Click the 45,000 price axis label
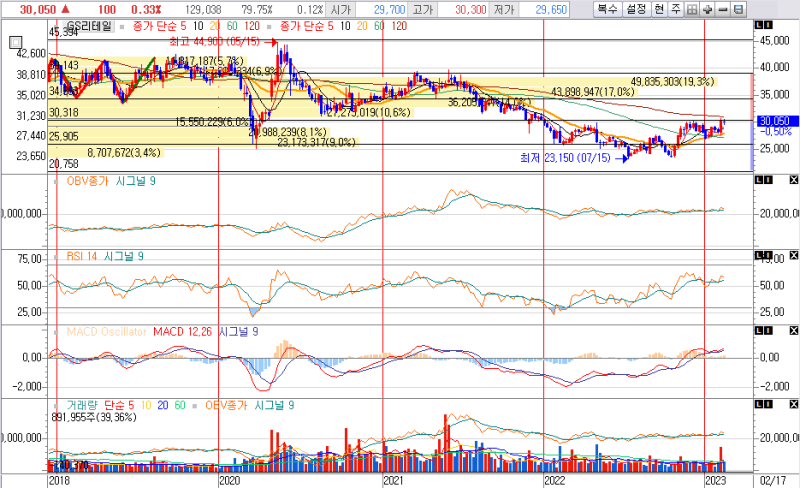The height and width of the screenshot is (488, 800). coord(776,41)
